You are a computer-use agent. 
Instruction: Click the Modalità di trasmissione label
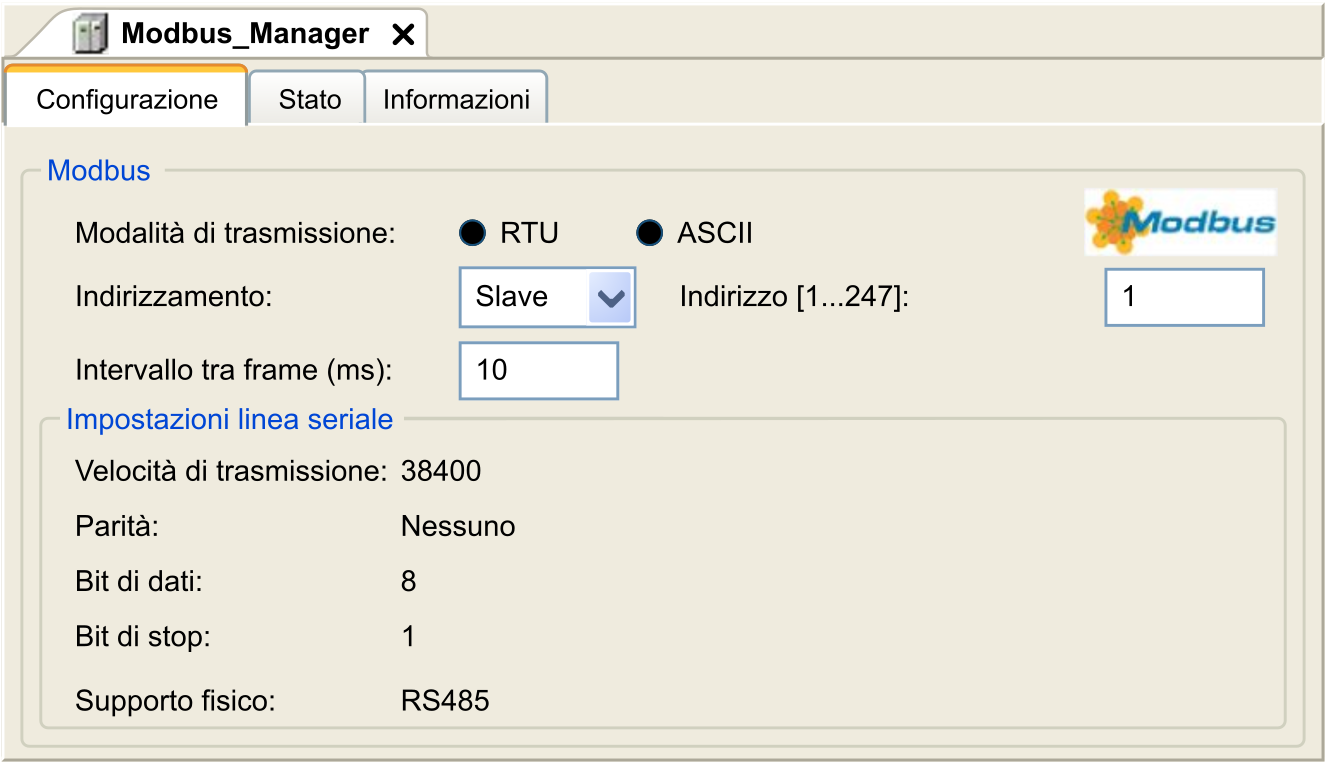pos(236,234)
